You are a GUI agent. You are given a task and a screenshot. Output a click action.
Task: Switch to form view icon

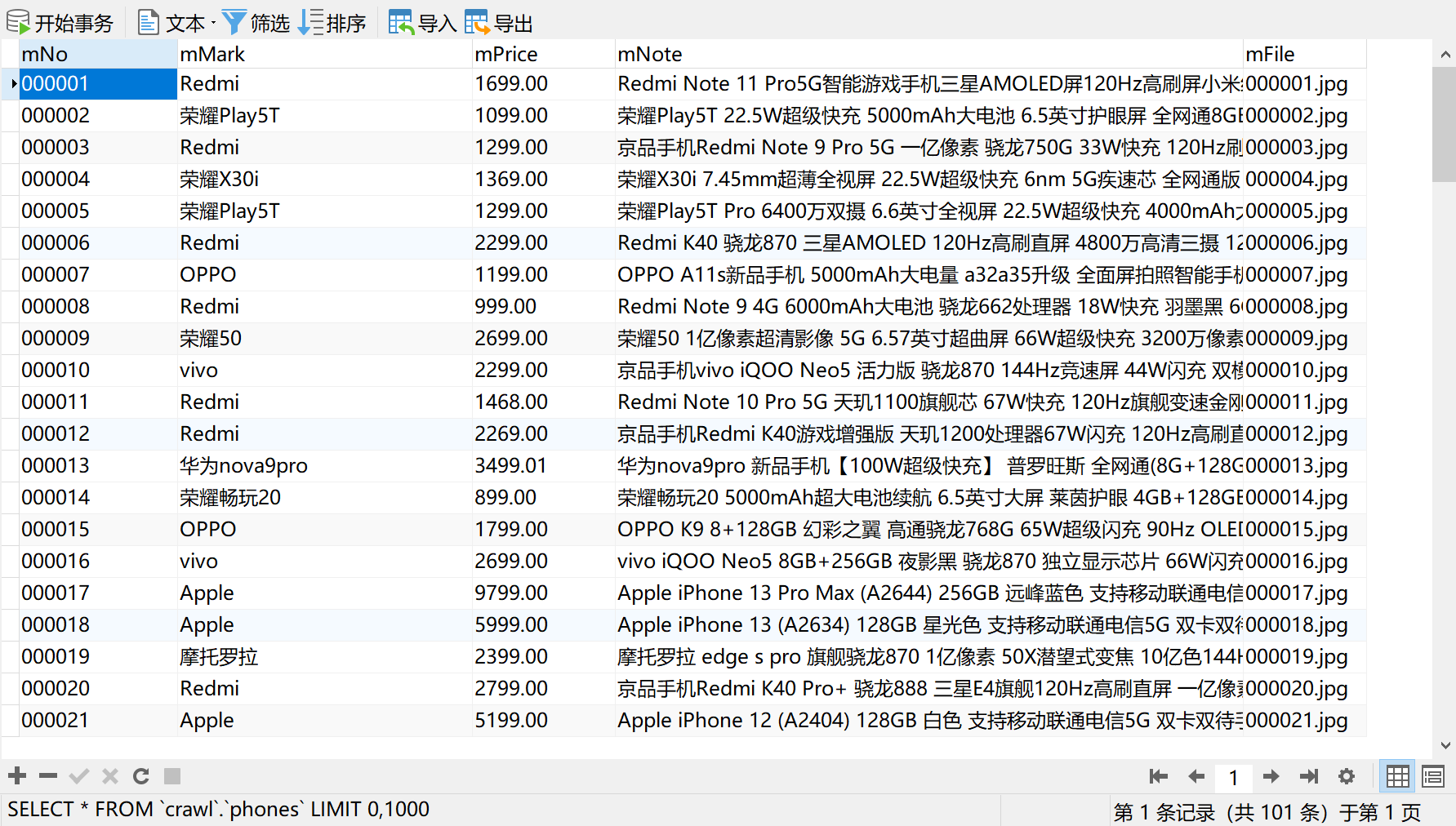point(1433,776)
